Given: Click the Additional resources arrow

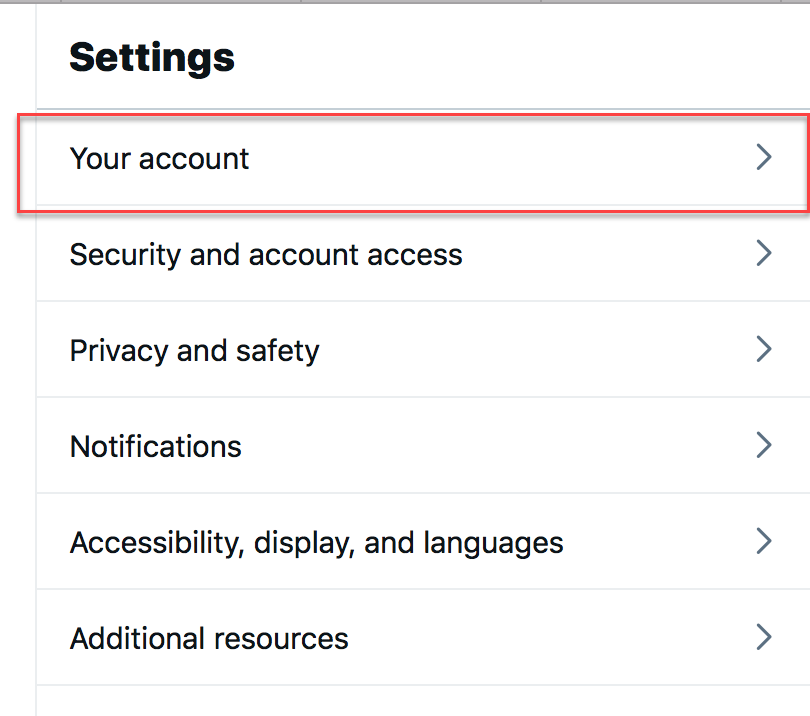Looking at the screenshot, I should pos(764,637).
